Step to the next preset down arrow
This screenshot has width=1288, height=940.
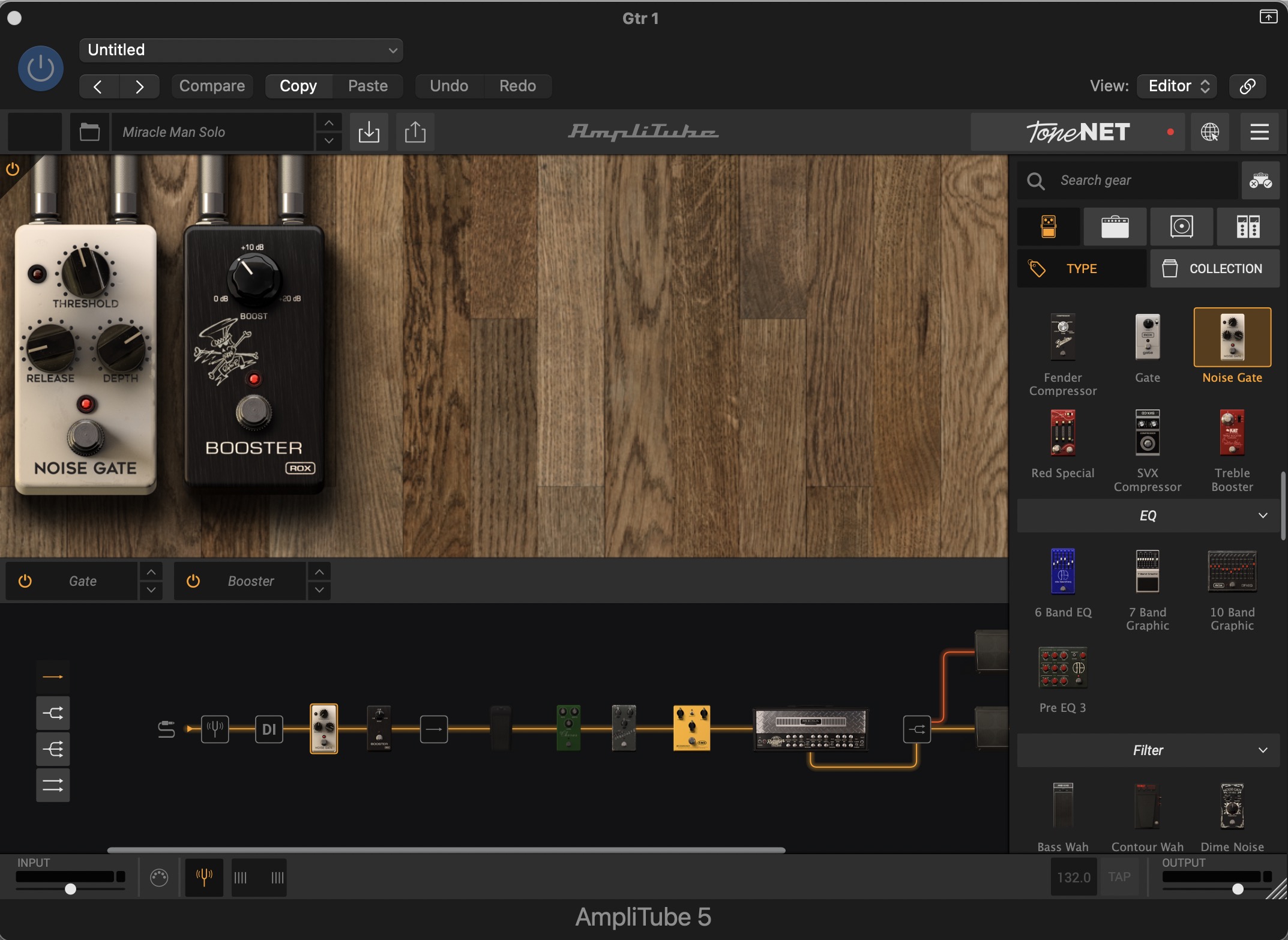328,141
